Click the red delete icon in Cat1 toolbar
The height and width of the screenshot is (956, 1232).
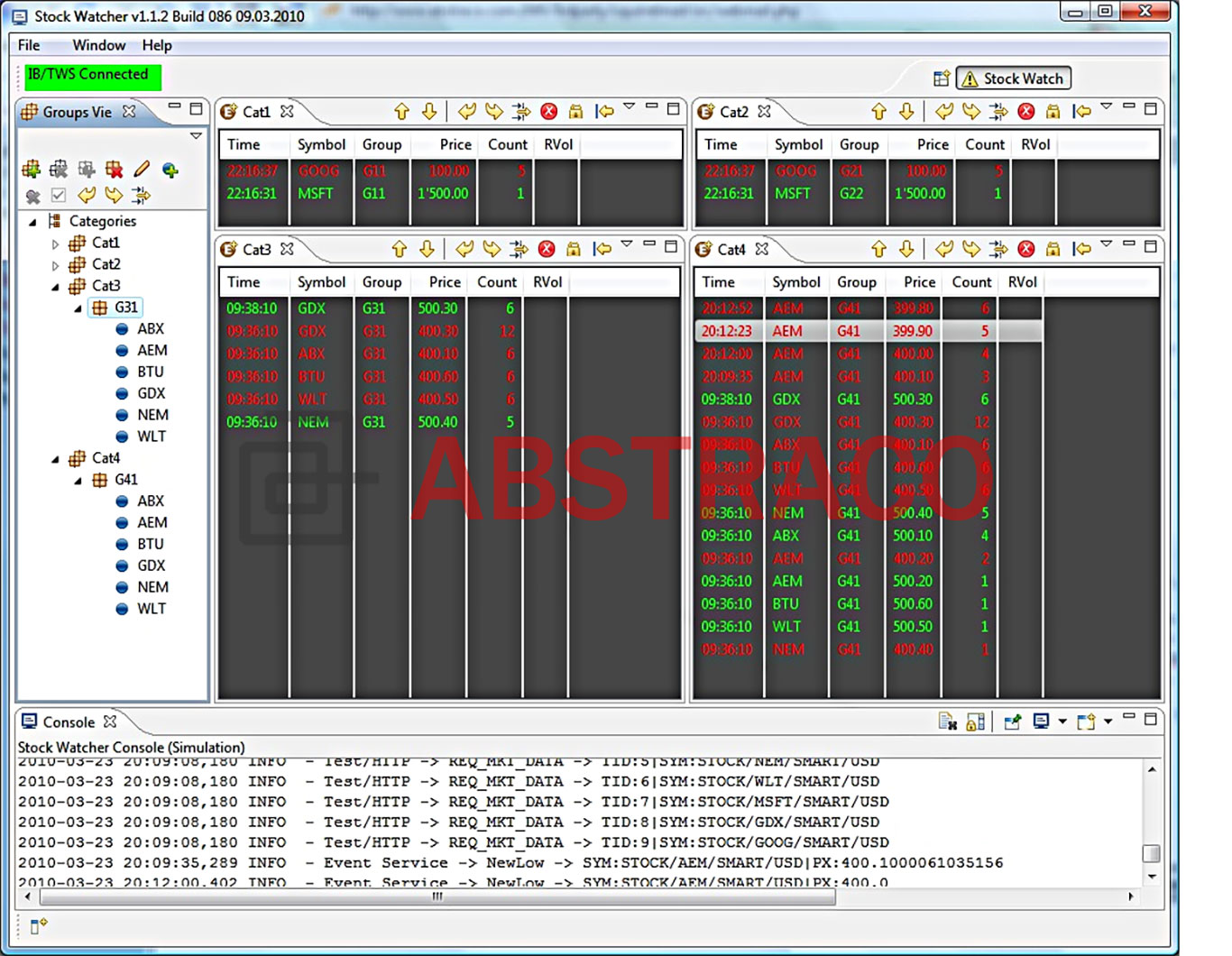click(x=548, y=111)
